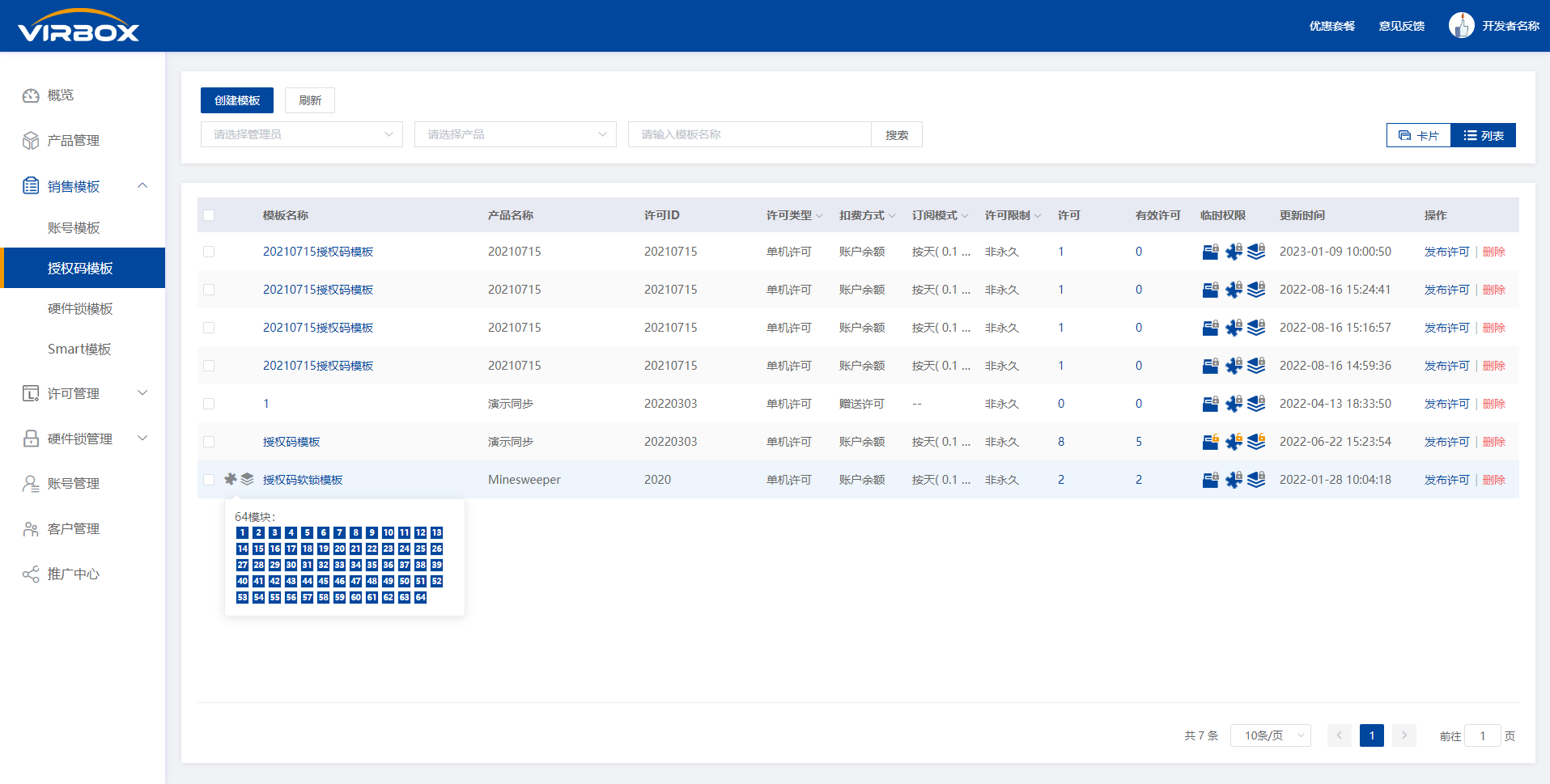
Task: Click lock permission icon in 2023-01-09 row
Action: tap(1210, 252)
